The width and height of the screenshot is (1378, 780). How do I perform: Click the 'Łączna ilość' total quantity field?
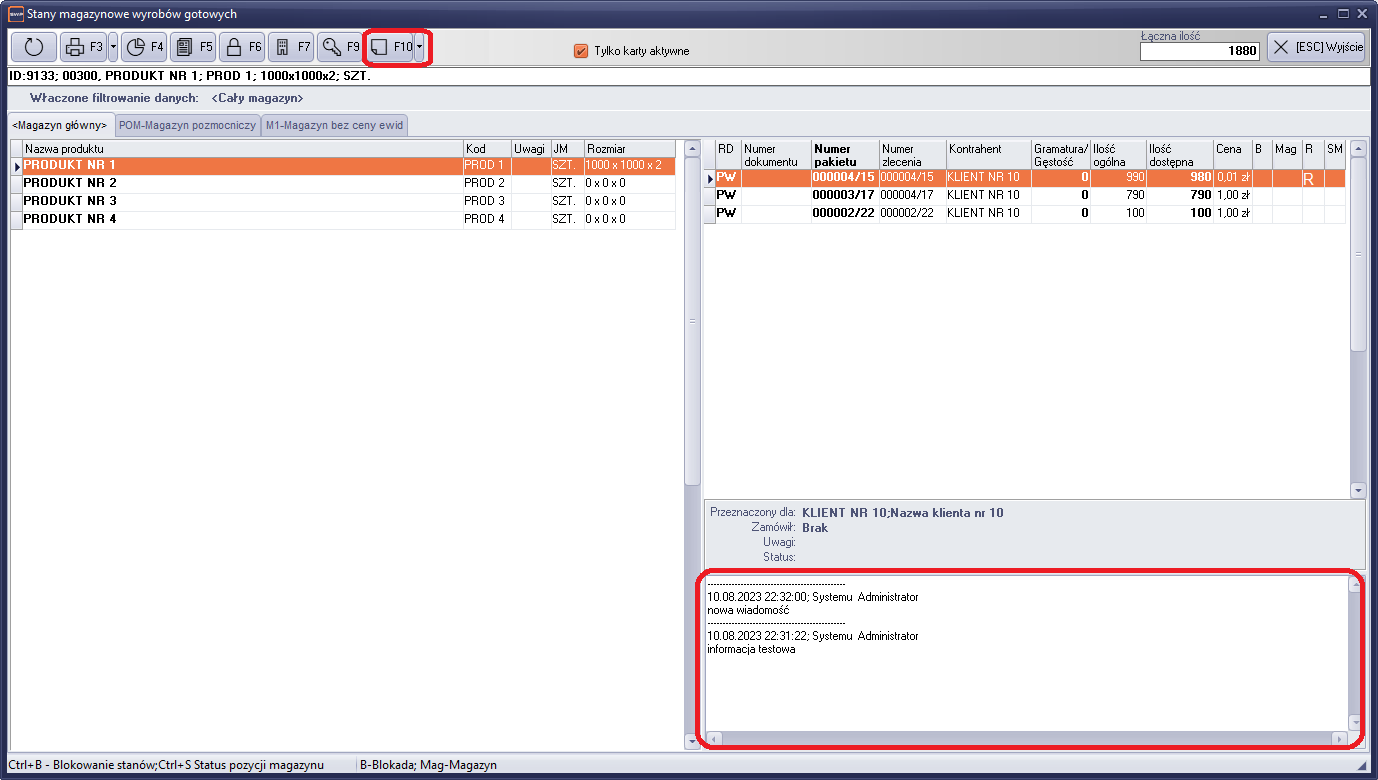(1200, 51)
